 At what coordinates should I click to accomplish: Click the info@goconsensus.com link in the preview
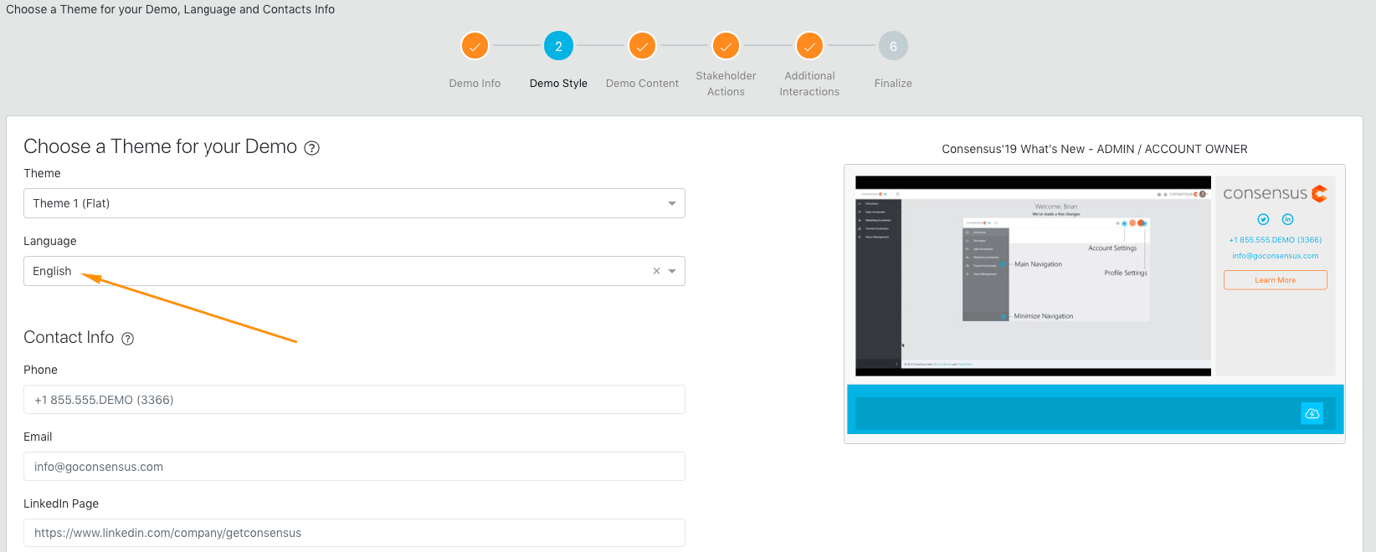pos(1275,256)
